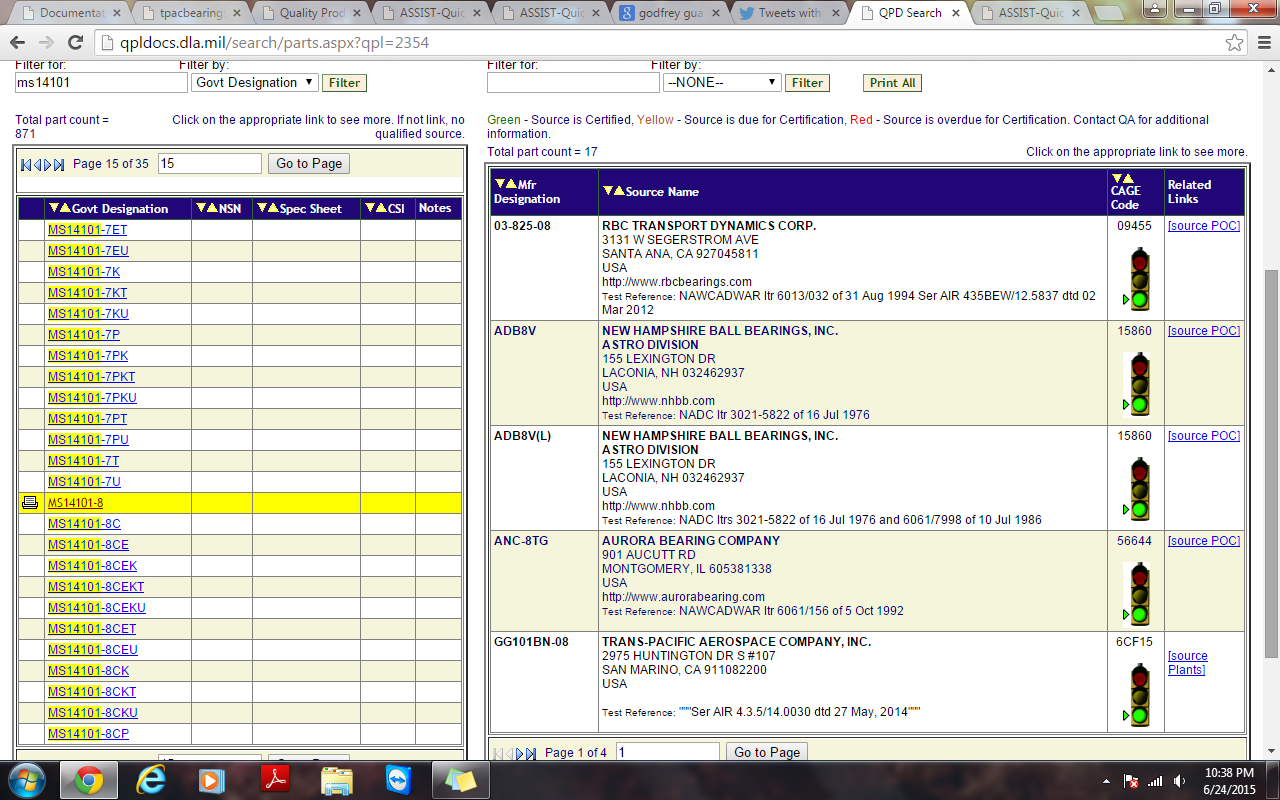Sort CSI column ascending
The image size is (1280, 800).
point(380,208)
